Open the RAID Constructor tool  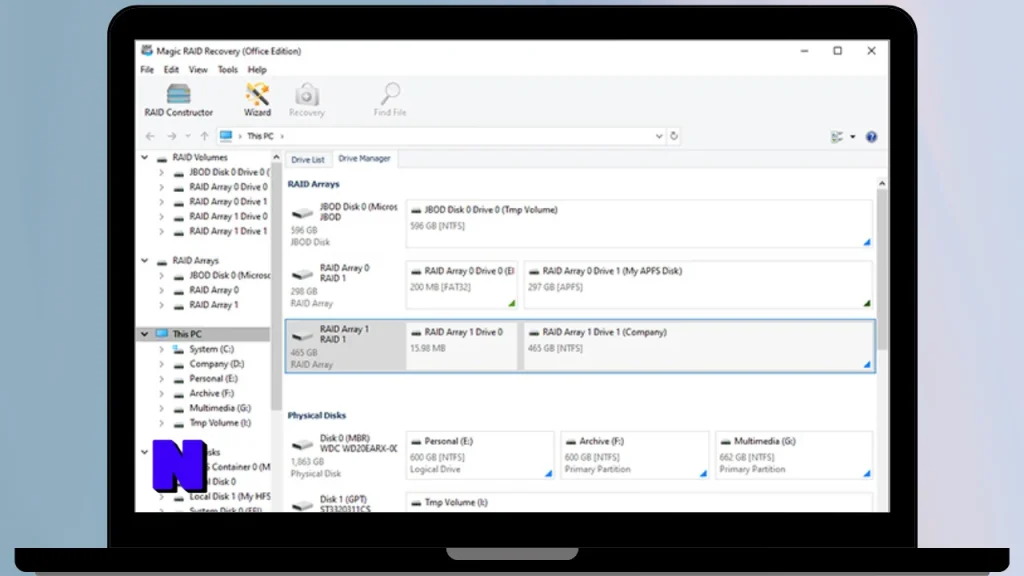coord(178,100)
